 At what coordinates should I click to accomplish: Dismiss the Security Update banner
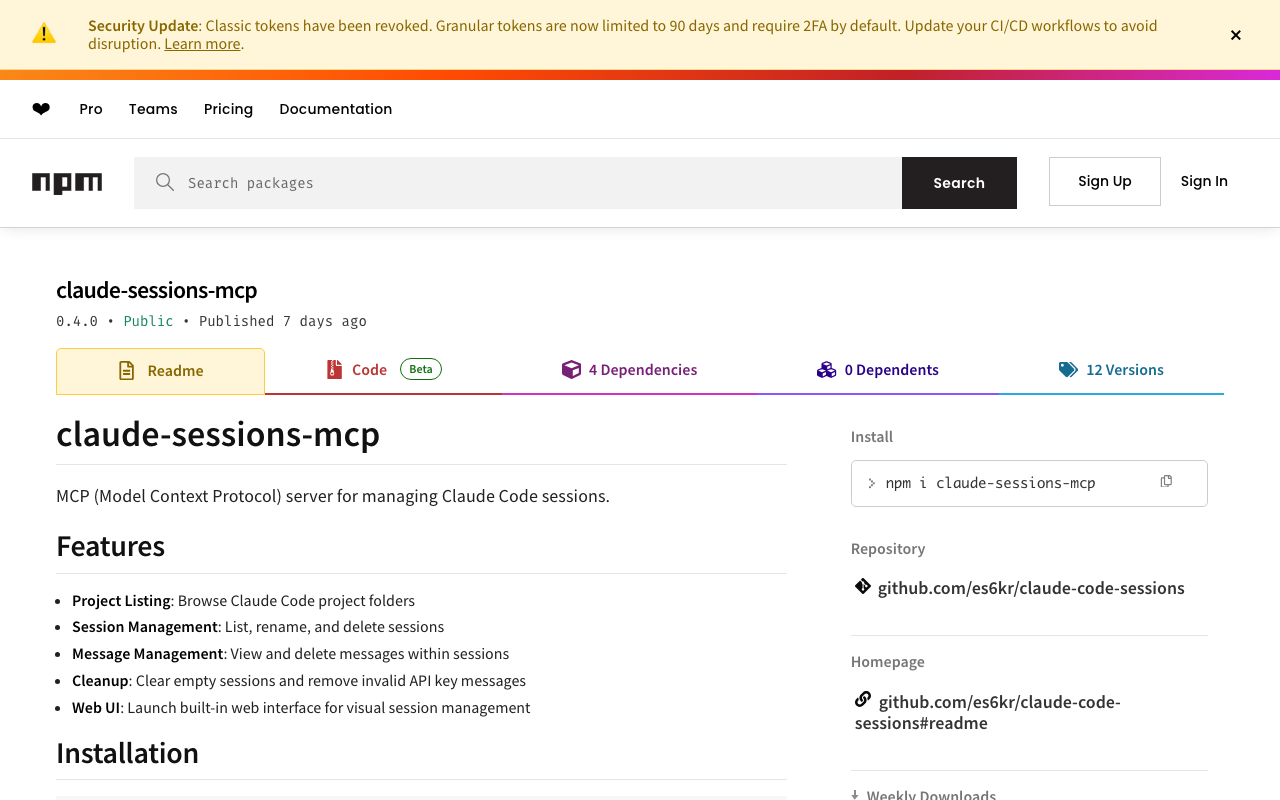point(1235,35)
